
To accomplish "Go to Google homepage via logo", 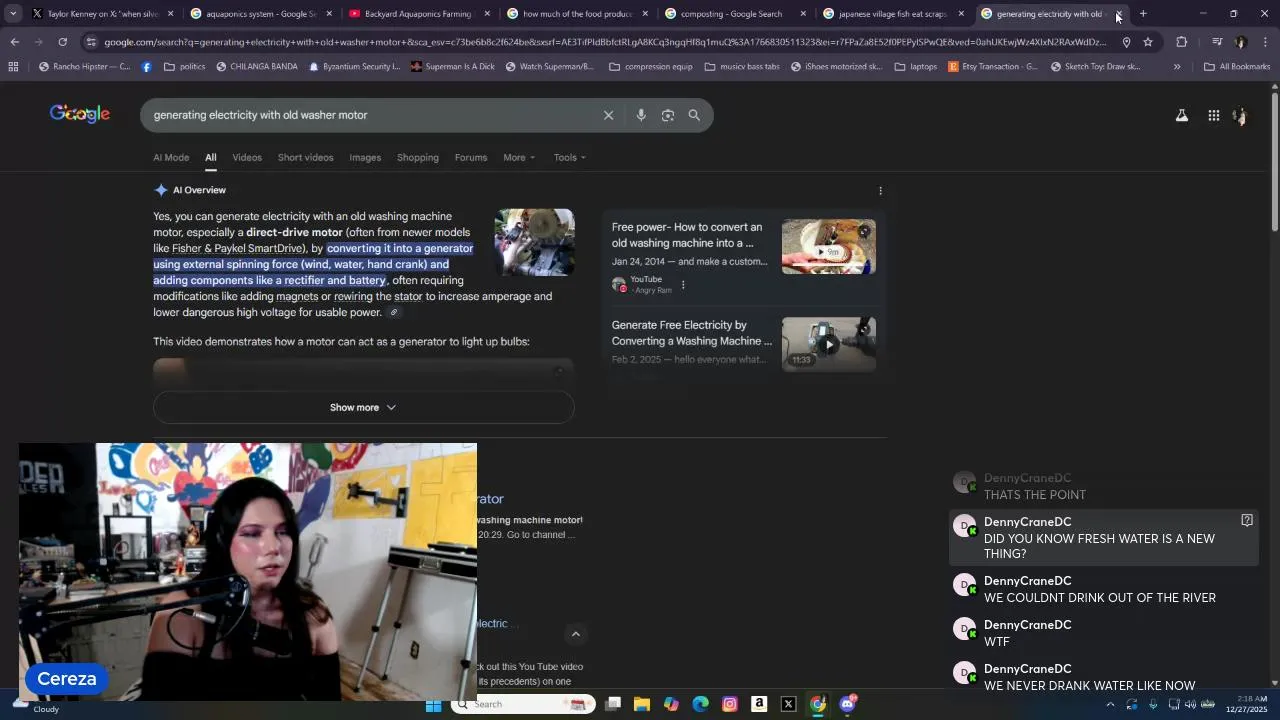I will (80, 114).
